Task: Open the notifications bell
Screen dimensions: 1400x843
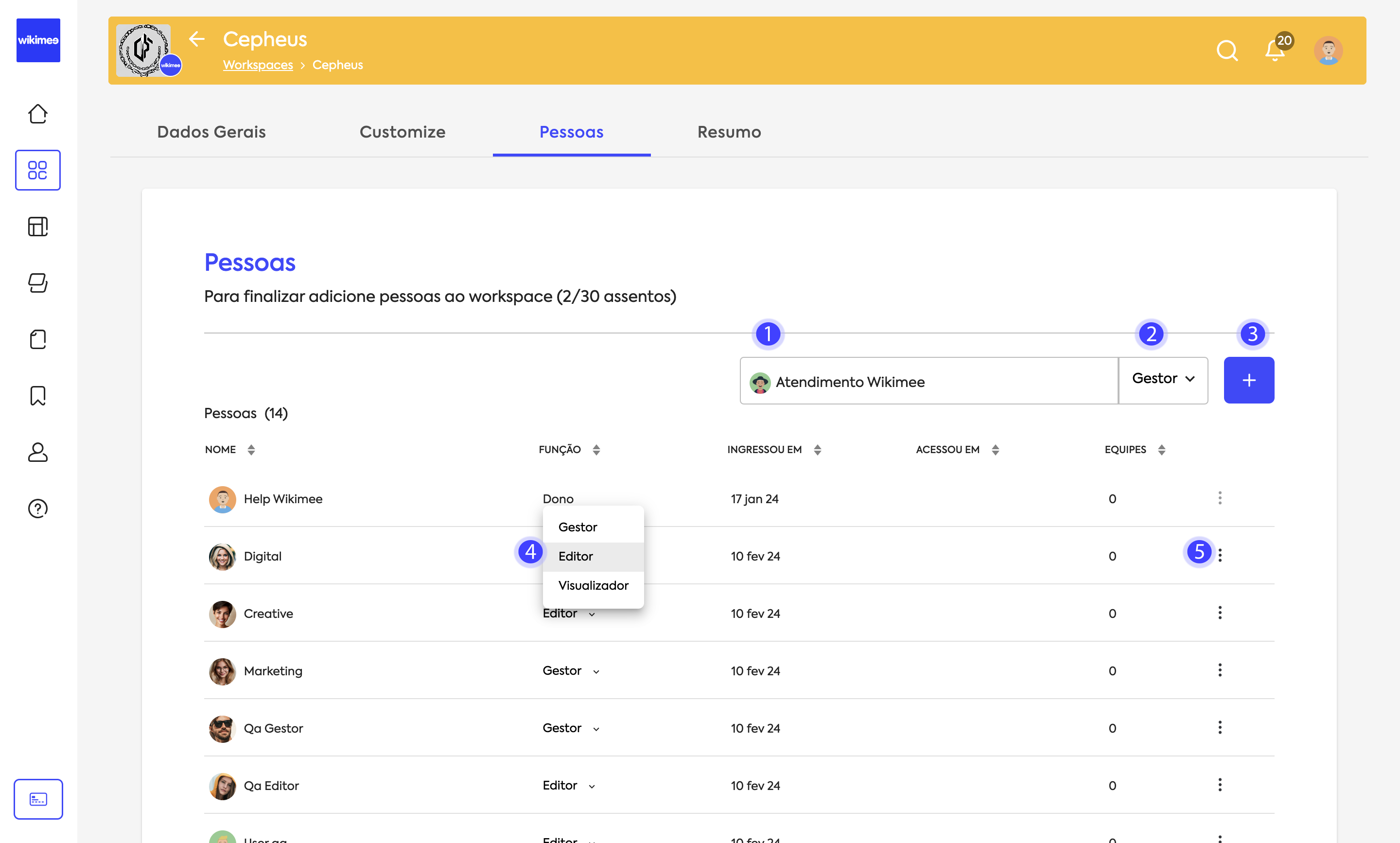Action: click(x=1275, y=51)
